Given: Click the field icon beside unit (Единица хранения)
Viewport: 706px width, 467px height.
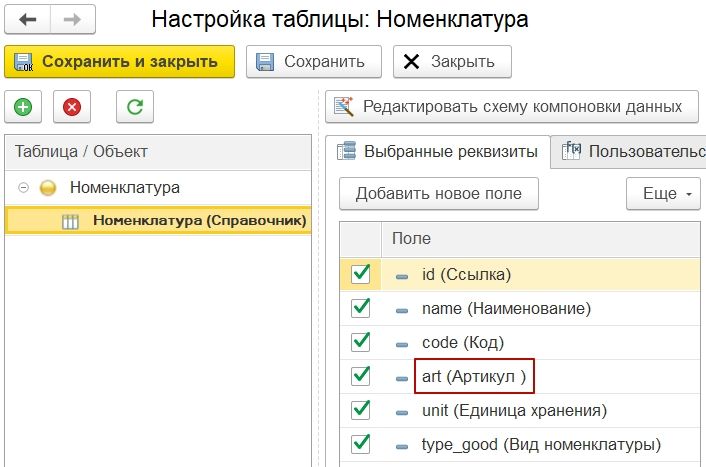Looking at the screenshot, I should 402,413.
